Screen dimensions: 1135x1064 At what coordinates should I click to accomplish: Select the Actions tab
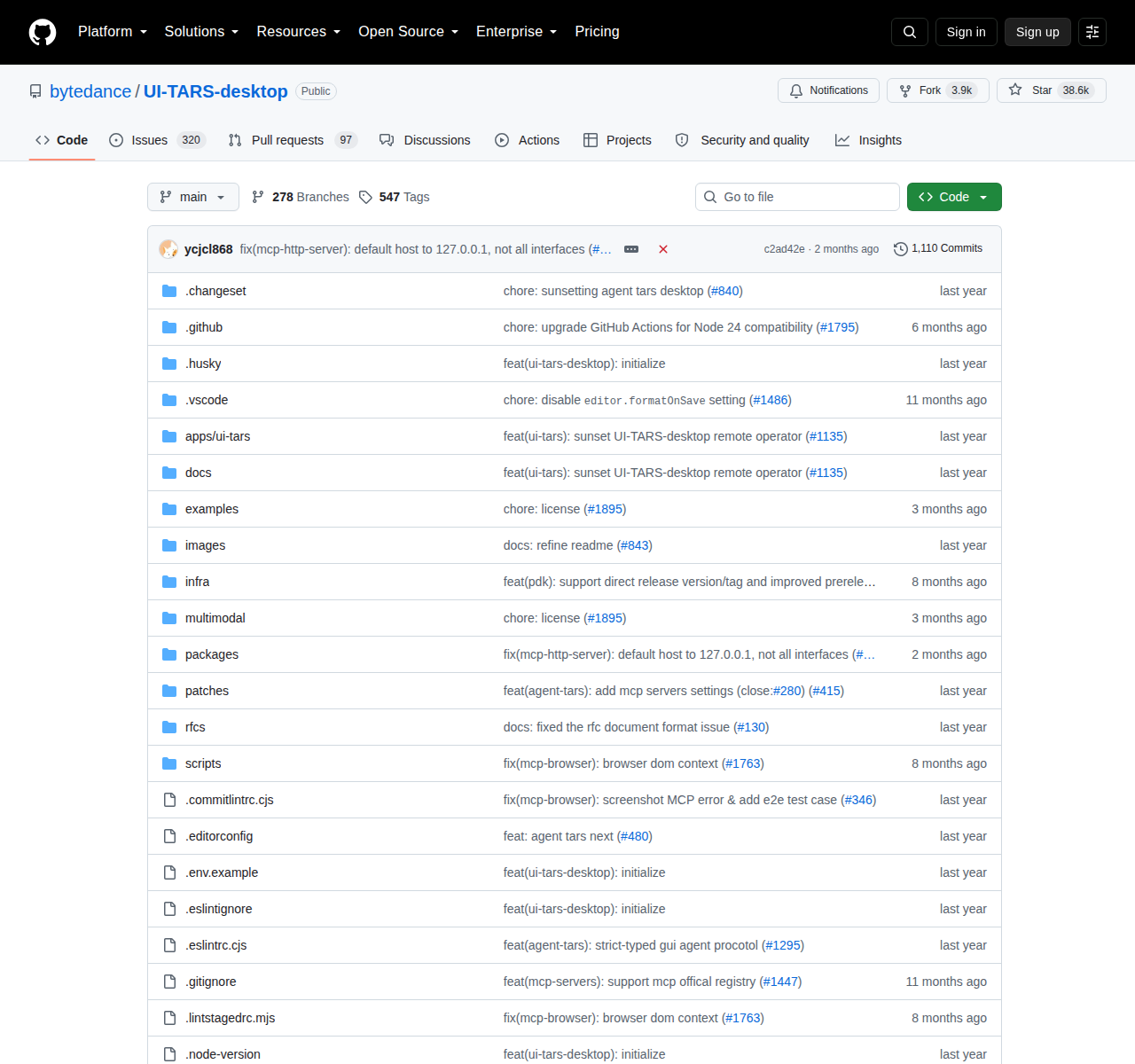[527, 140]
